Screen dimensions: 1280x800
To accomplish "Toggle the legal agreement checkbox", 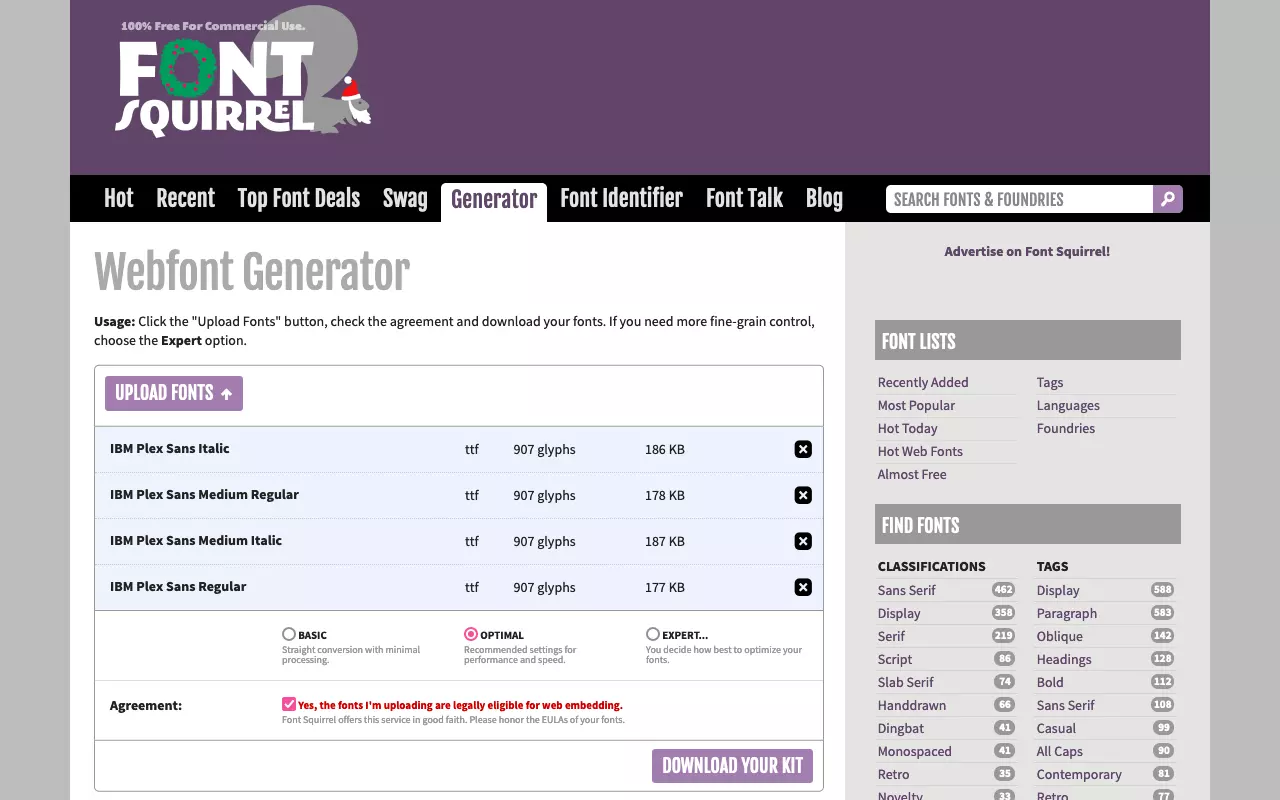I will tap(289, 704).
